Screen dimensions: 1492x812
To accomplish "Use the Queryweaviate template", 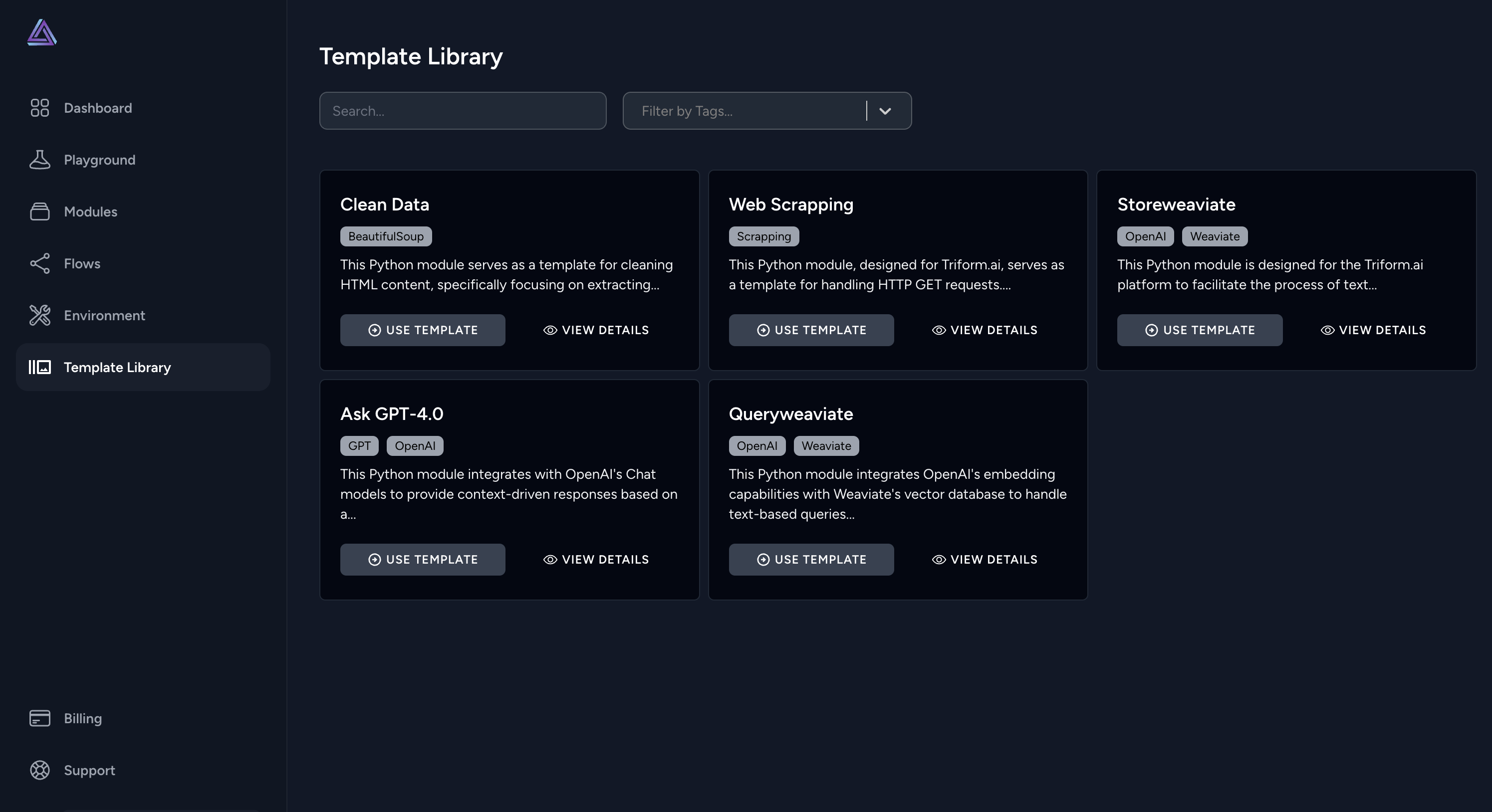I will point(811,559).
